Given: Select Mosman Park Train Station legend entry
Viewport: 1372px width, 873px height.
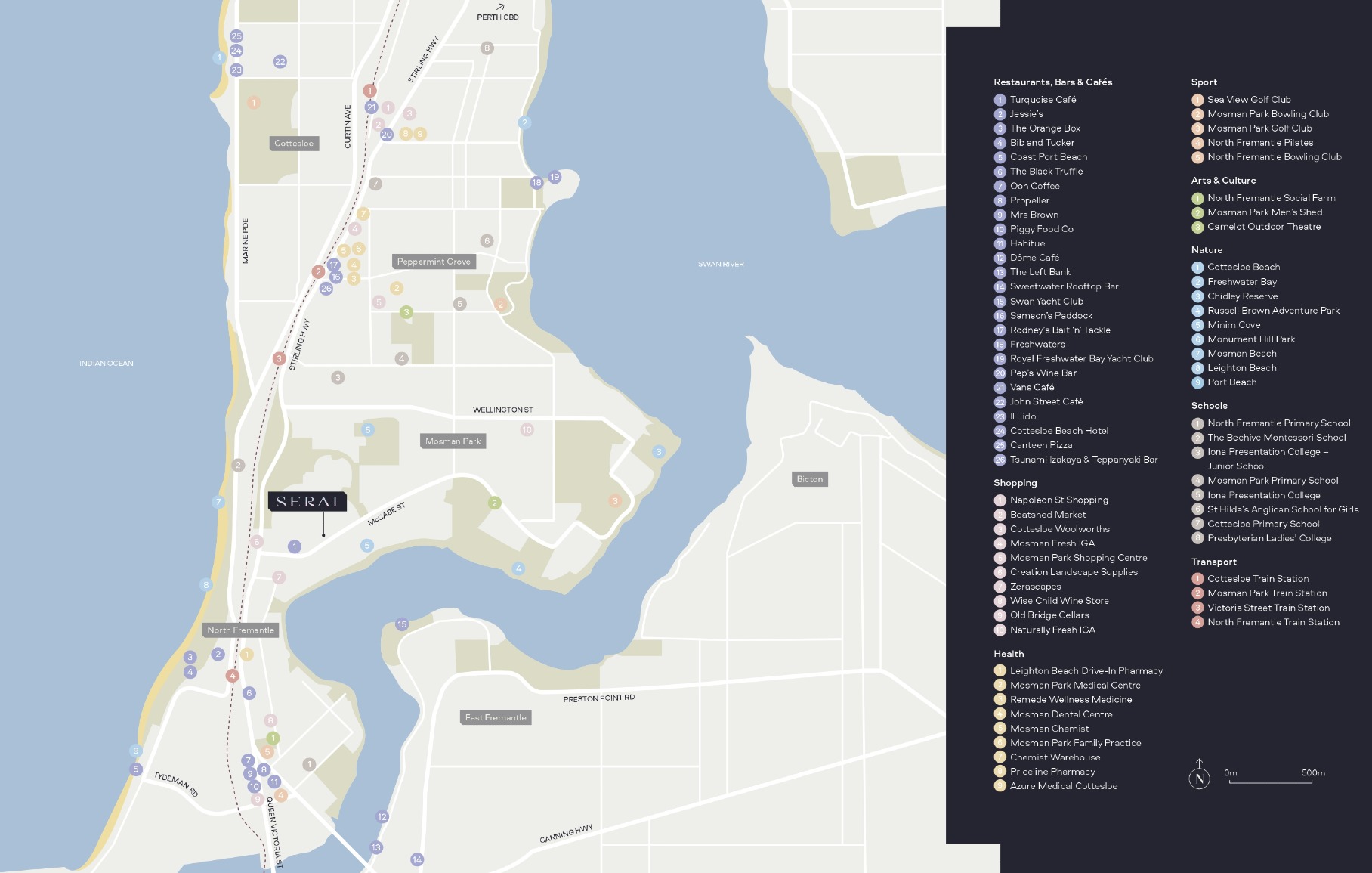Looking at the screenshot, I should coord(1266,593).
